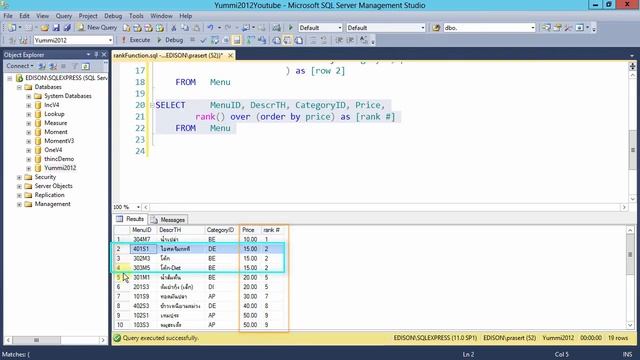The height and width of the screenshot is (360, 640).
Task: Expand the Yummi2012 database node
Action: (29, 168)
